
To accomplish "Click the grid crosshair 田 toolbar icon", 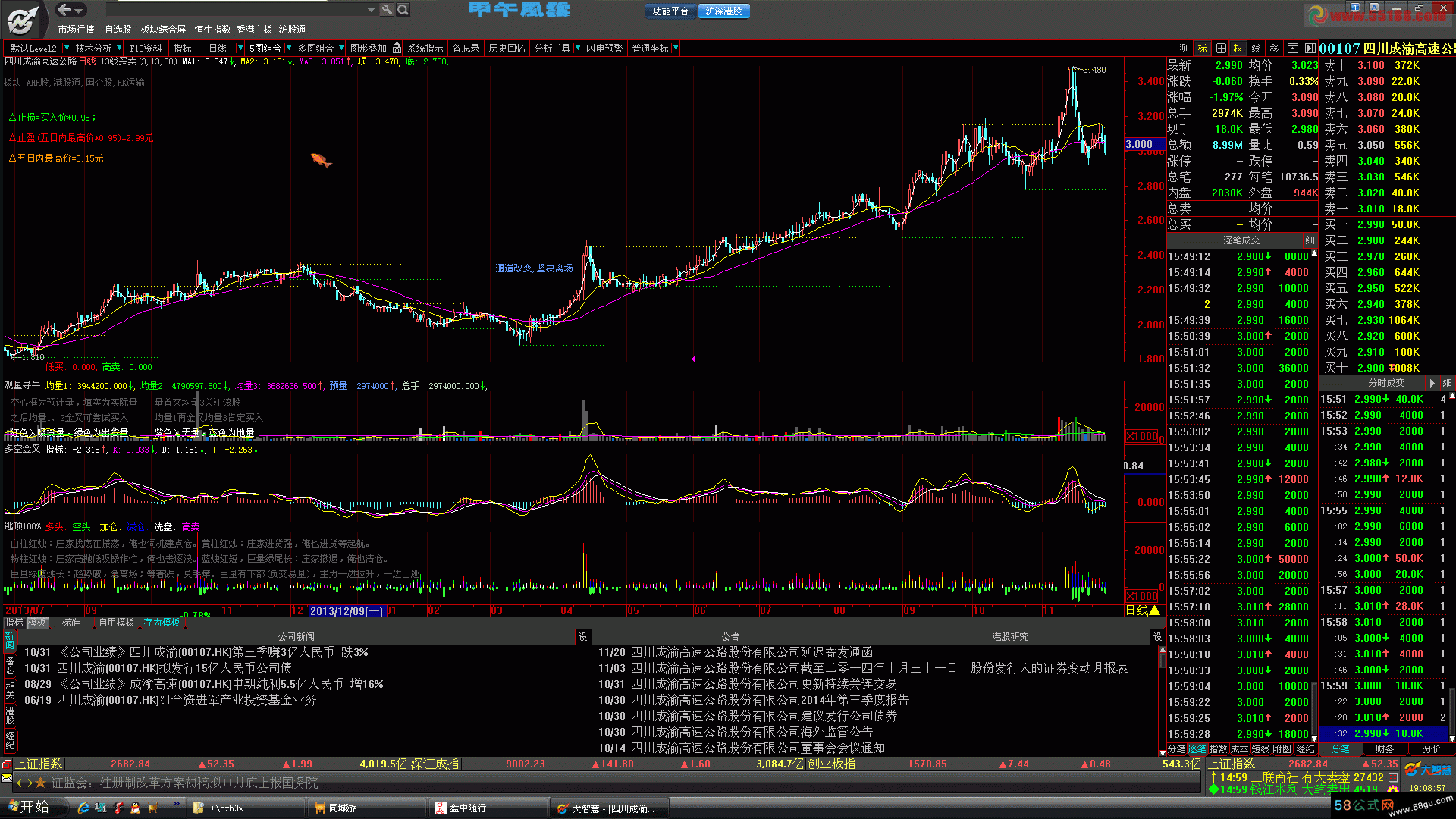I will pos(1220,48).
